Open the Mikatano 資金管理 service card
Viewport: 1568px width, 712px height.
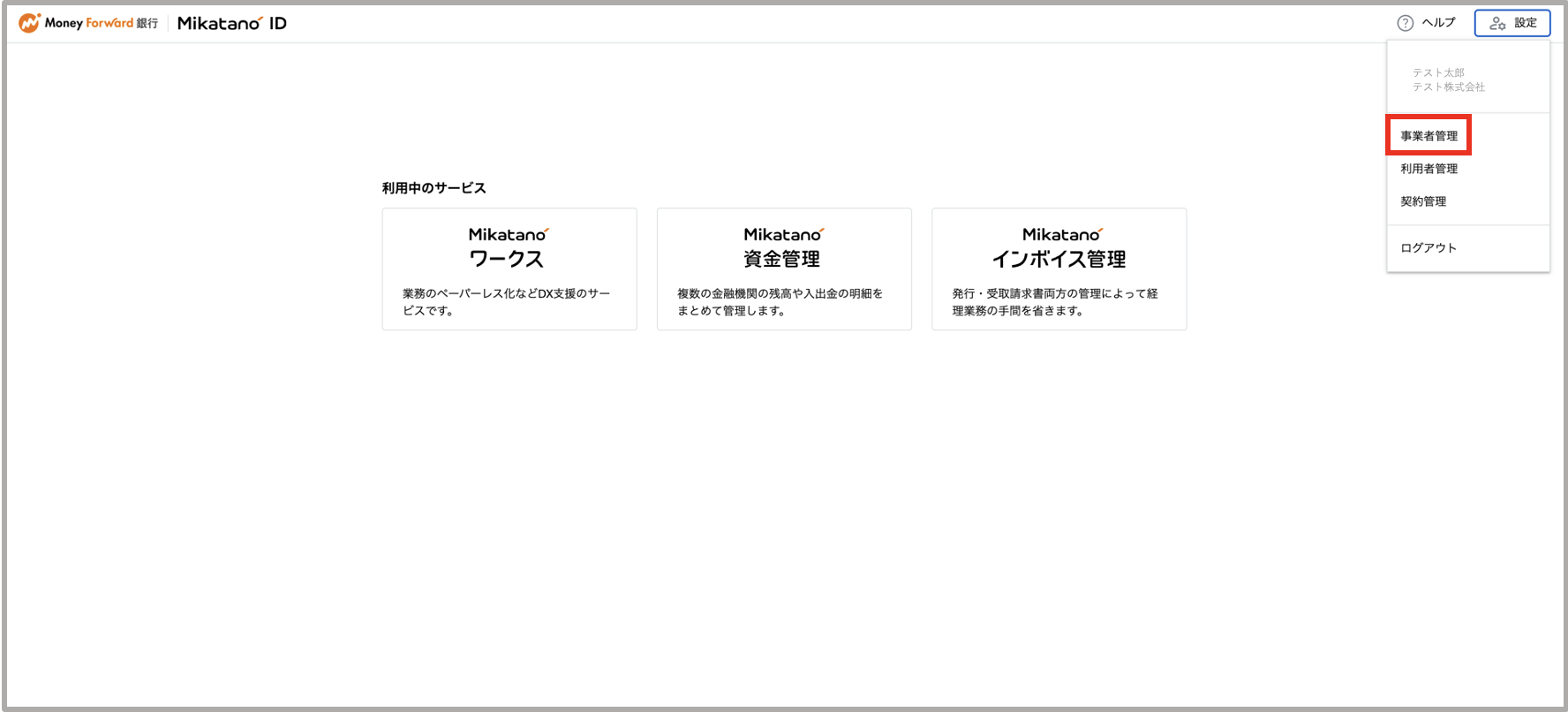pyautogui.click(x=784, y=269)
